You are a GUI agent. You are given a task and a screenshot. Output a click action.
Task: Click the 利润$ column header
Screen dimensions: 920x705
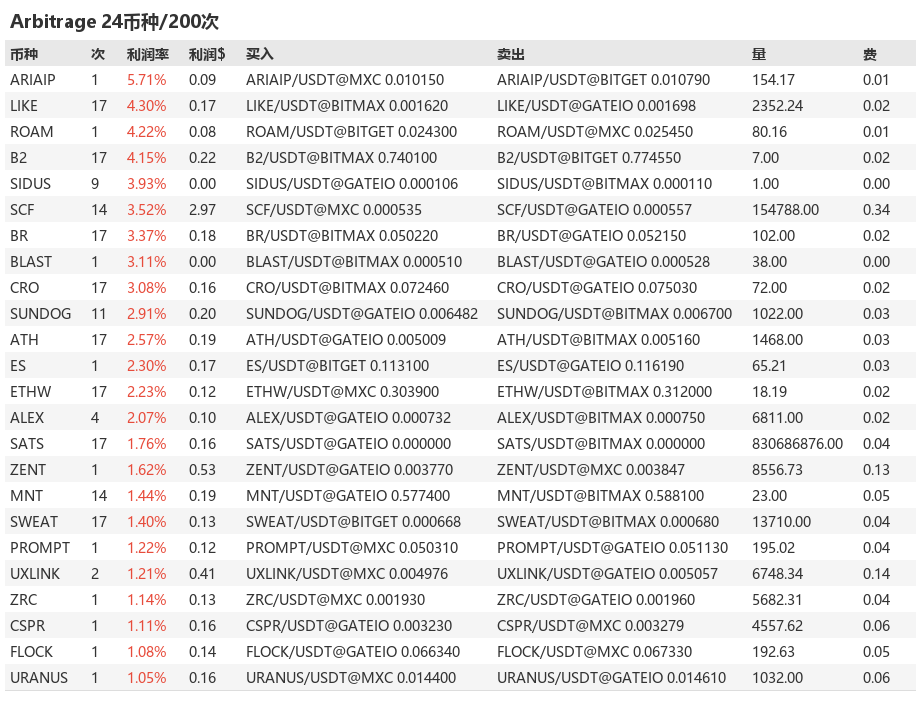coord(207,55)
